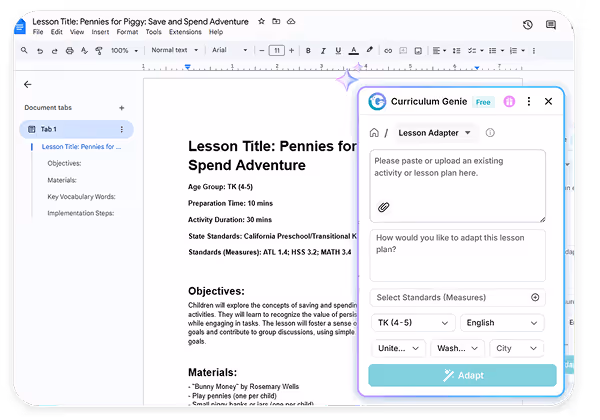This screenshot has width=600, height=420.
Task: Open the bulleted list options
Action: tap(496, 50)
